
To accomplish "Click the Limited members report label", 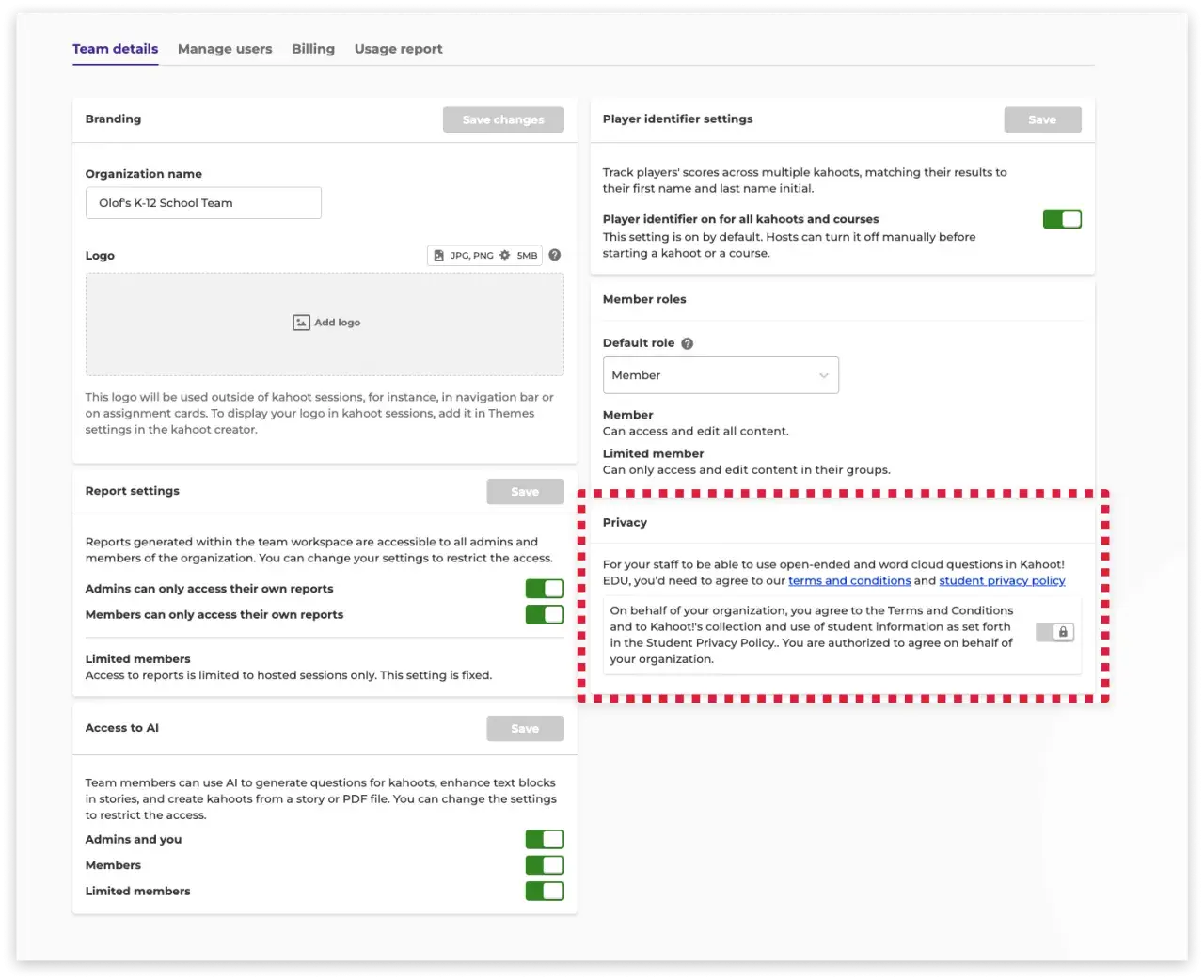I will point(138,659).
